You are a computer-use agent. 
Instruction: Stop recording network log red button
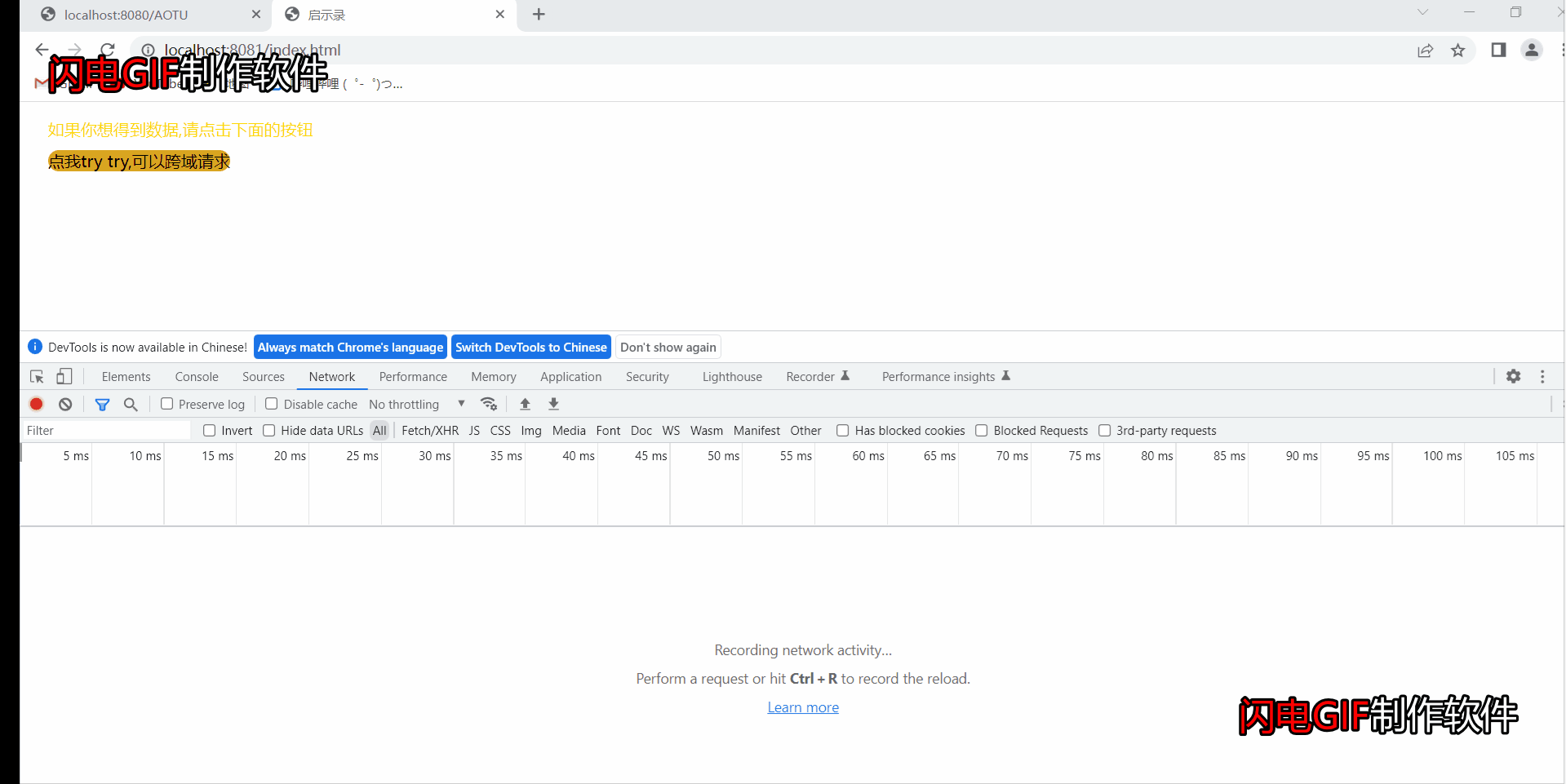37,404
